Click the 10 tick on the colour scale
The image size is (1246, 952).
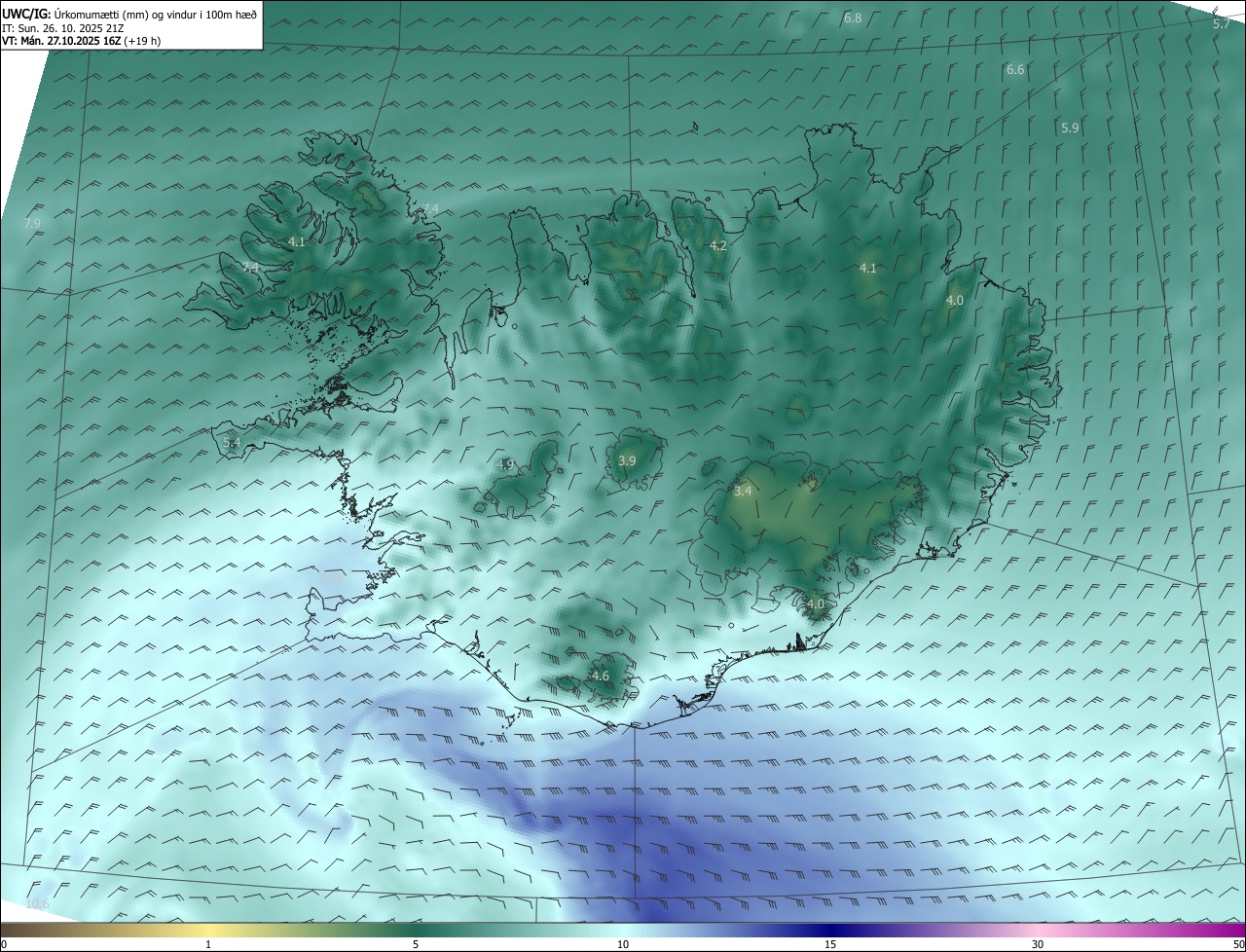point(623,944)
